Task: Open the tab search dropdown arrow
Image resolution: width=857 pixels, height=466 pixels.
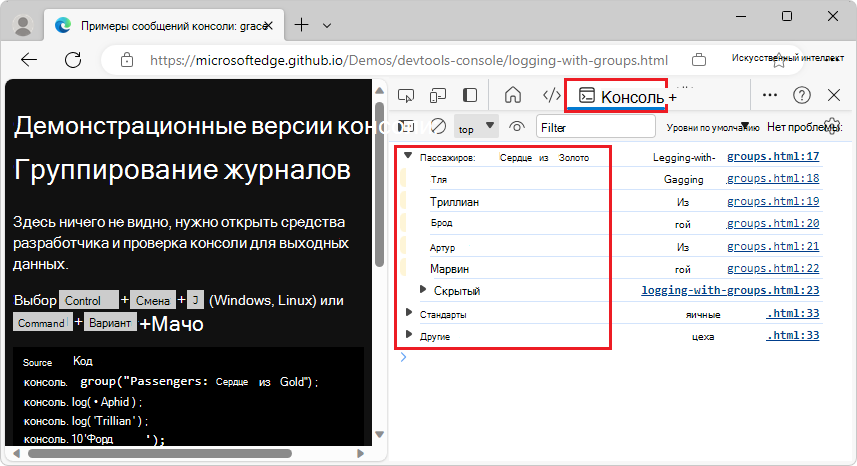Action: tap(327, 25)
